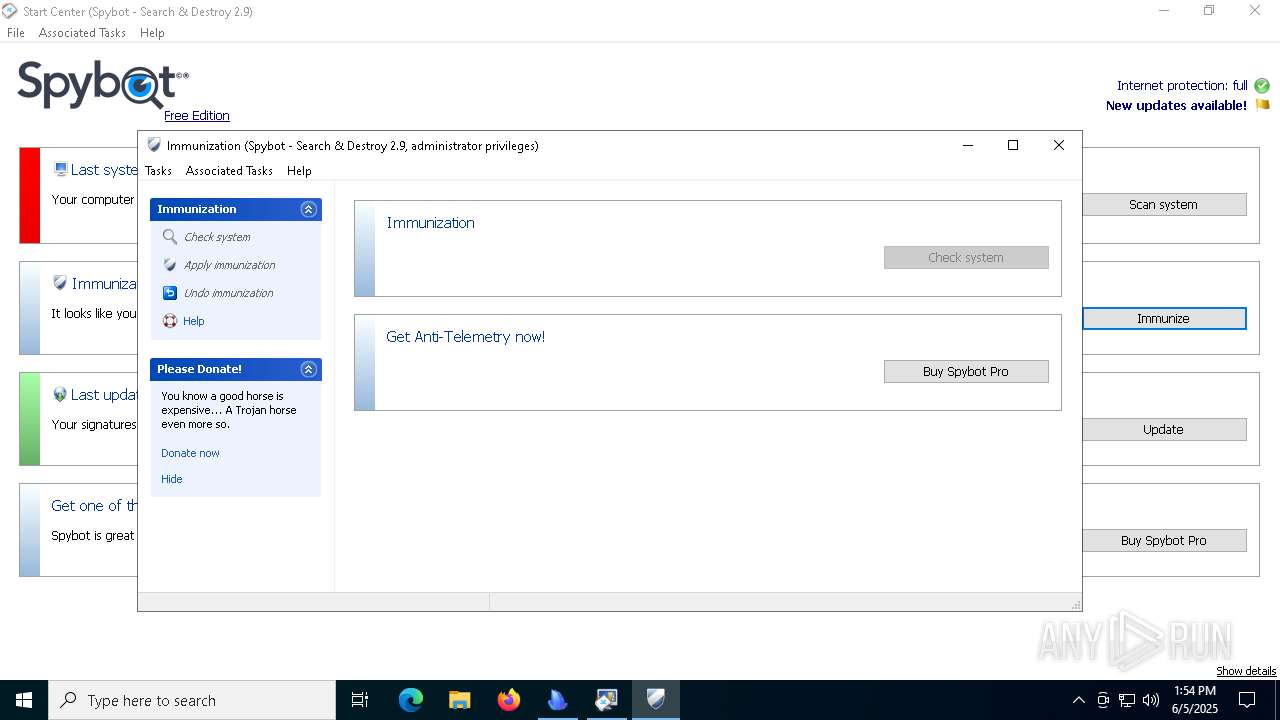Image resolution: width=1280 pixels, height=720 pixels.
Task: Click Immunization shield icon in Start Center
Action: [x=60, y=283]
